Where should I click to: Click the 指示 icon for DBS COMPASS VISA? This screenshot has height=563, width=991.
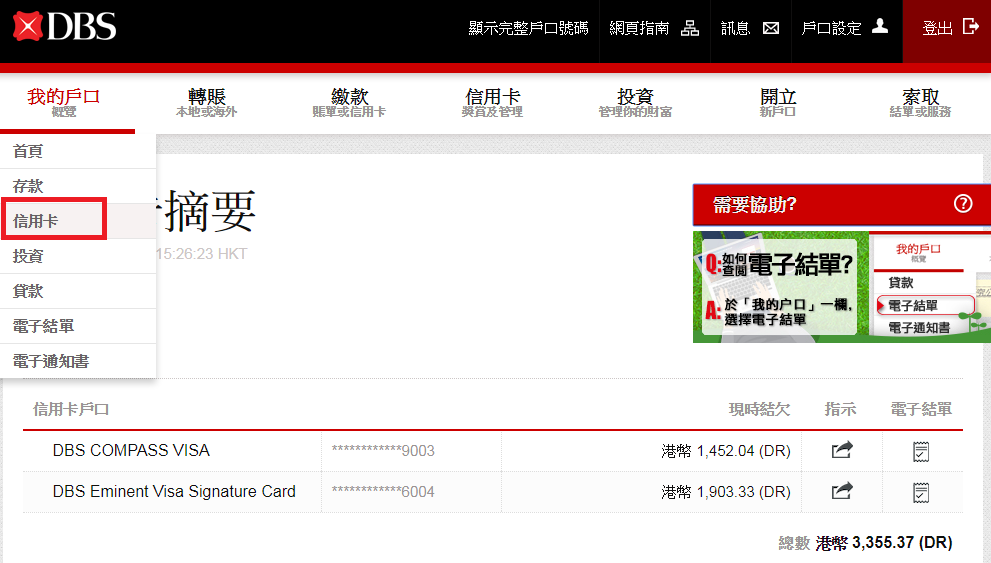(x=842, y=451)
